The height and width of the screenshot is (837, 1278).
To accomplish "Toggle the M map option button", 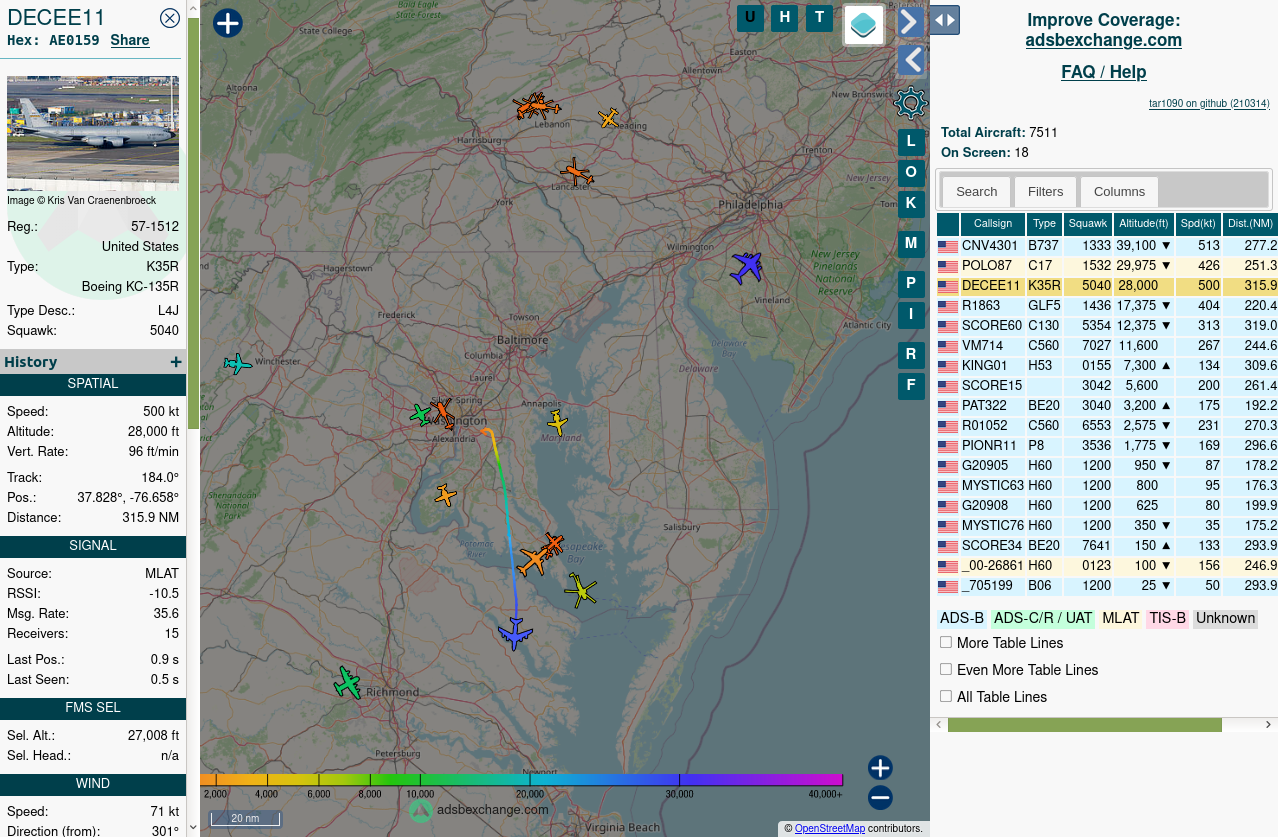I will tap(911, 244).
